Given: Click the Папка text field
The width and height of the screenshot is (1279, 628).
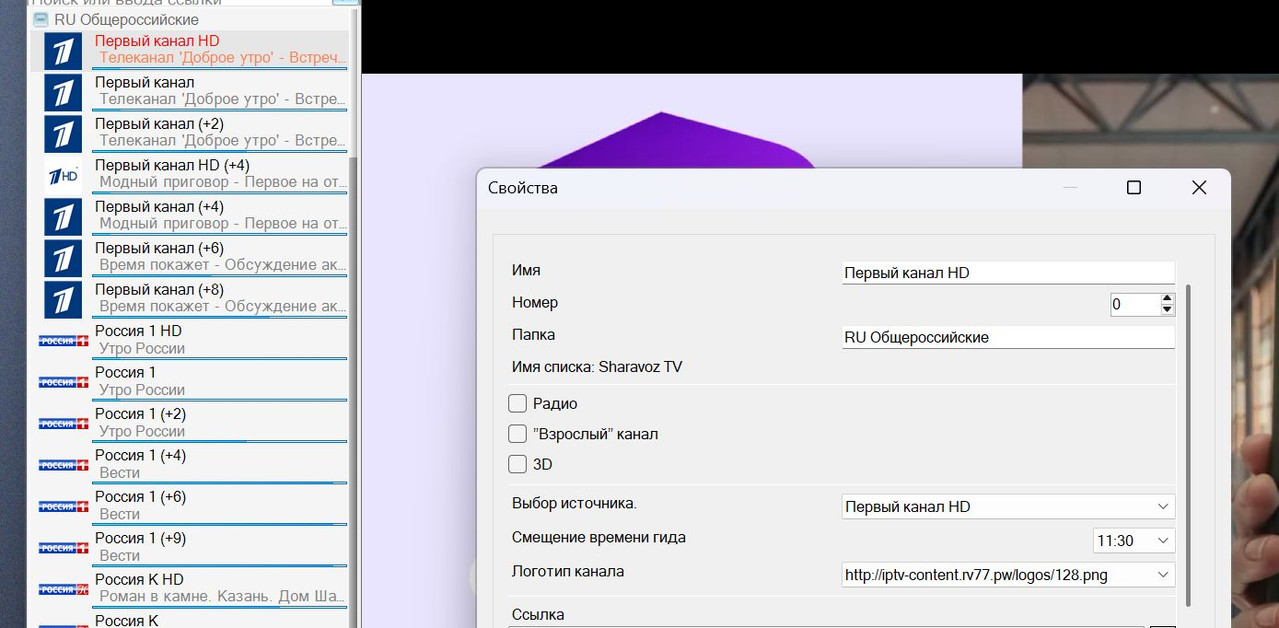Looking at the screenshot, I should pos(1008,337).
